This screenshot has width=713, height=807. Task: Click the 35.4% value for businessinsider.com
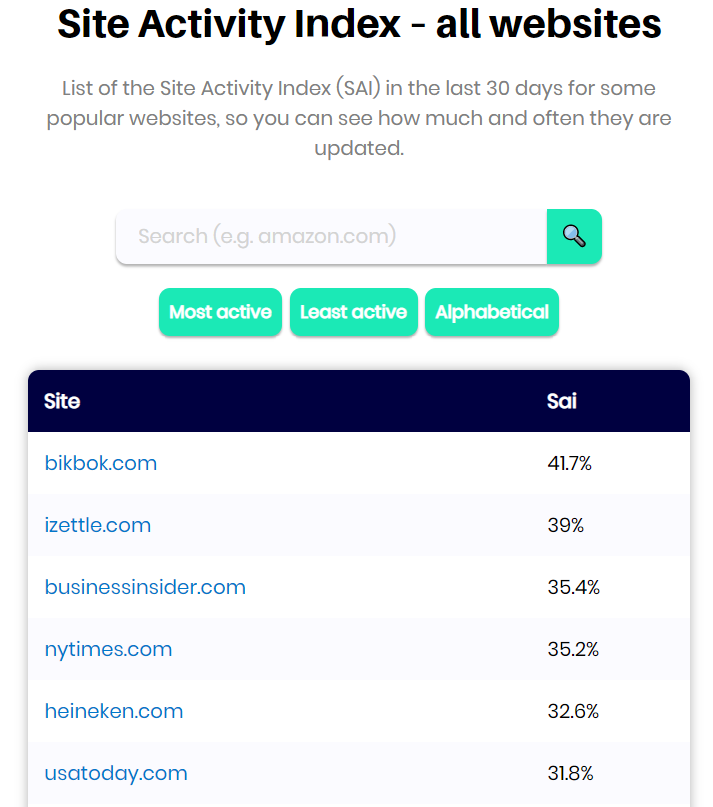(575, 587)
